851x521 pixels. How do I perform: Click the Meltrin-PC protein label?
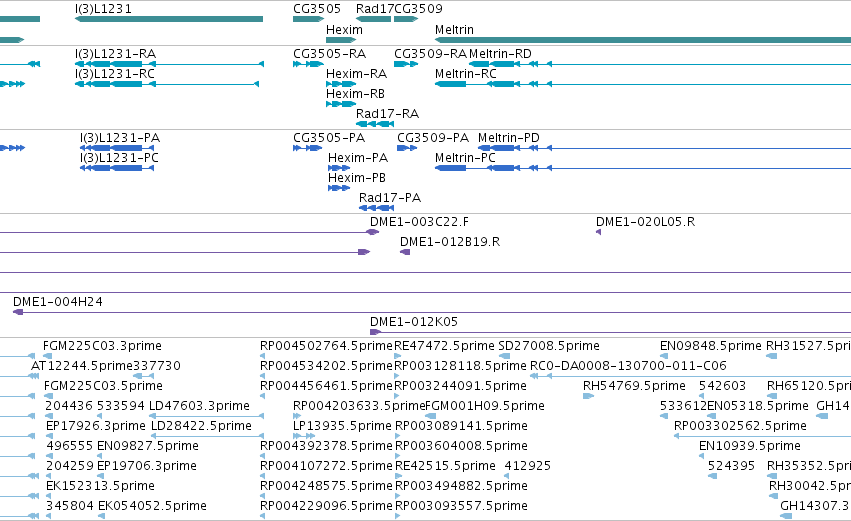[x=465, y=158]
